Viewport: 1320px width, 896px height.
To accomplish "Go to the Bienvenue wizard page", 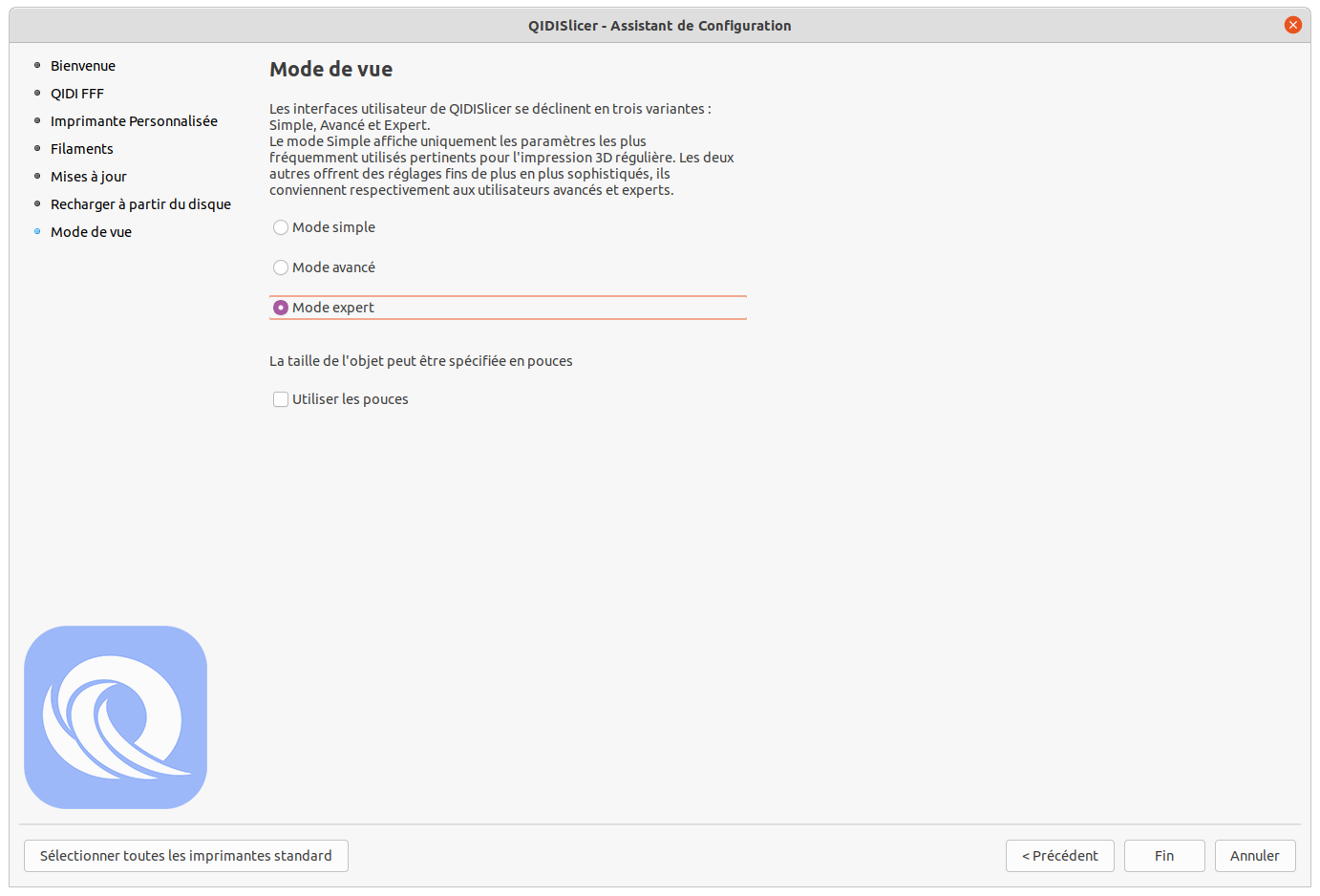I will (x=83, y=66).
